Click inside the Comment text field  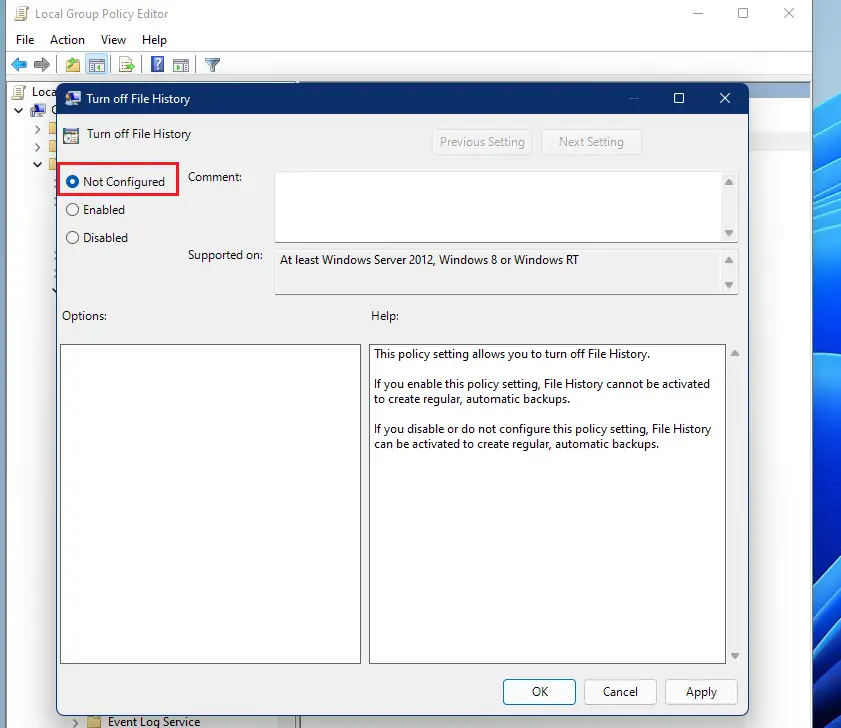(498, 207)
